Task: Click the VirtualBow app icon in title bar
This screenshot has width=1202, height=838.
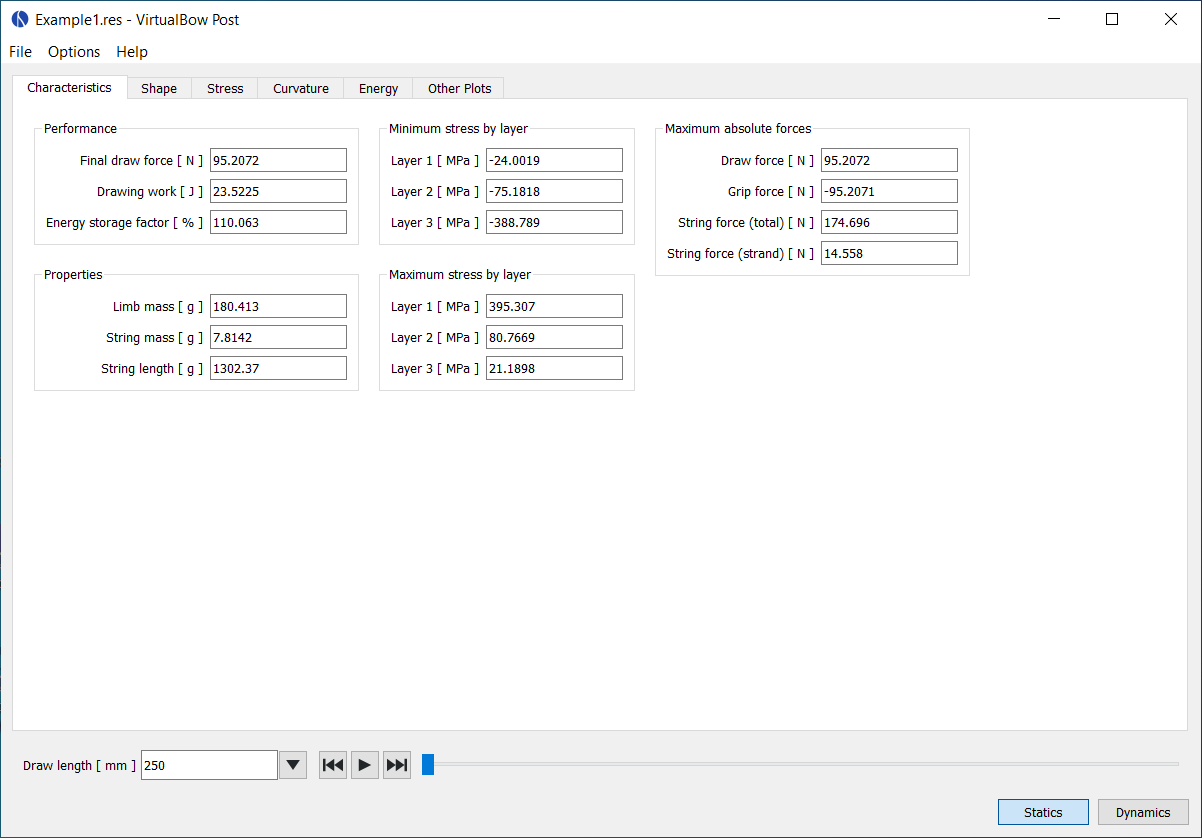Action: [19, 19]
